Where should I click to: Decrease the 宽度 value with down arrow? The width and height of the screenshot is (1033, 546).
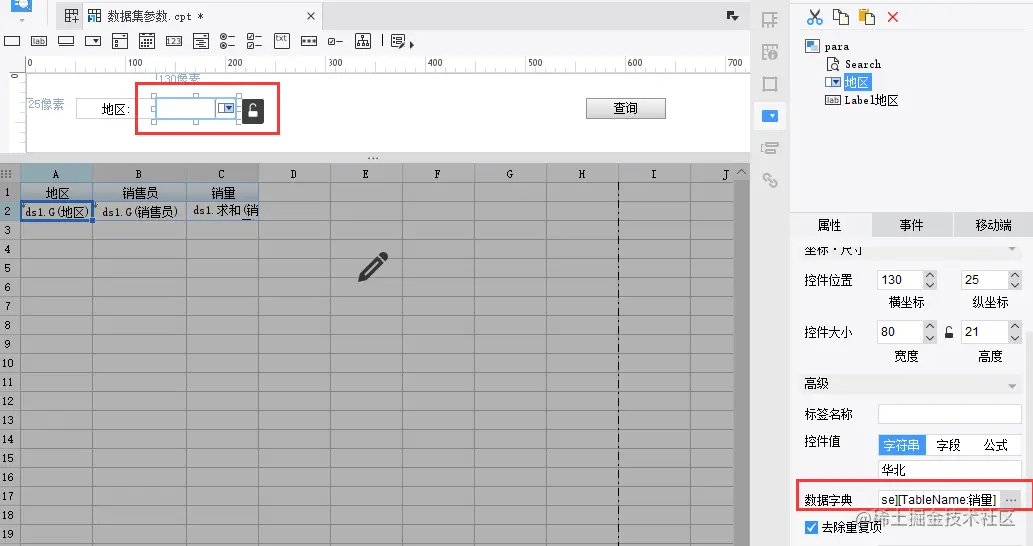click(930, 337)
